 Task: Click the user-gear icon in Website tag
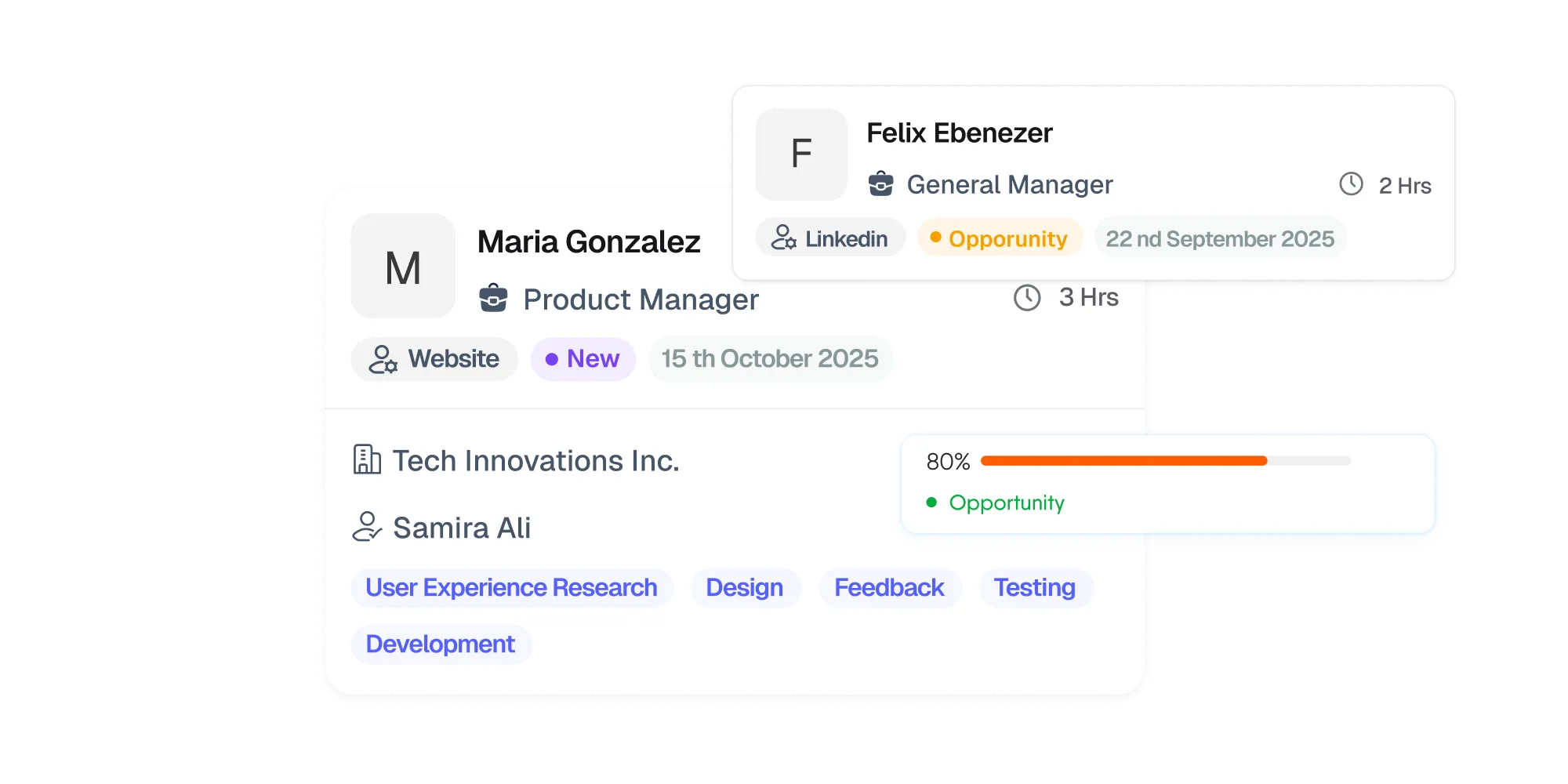point(383,359)
